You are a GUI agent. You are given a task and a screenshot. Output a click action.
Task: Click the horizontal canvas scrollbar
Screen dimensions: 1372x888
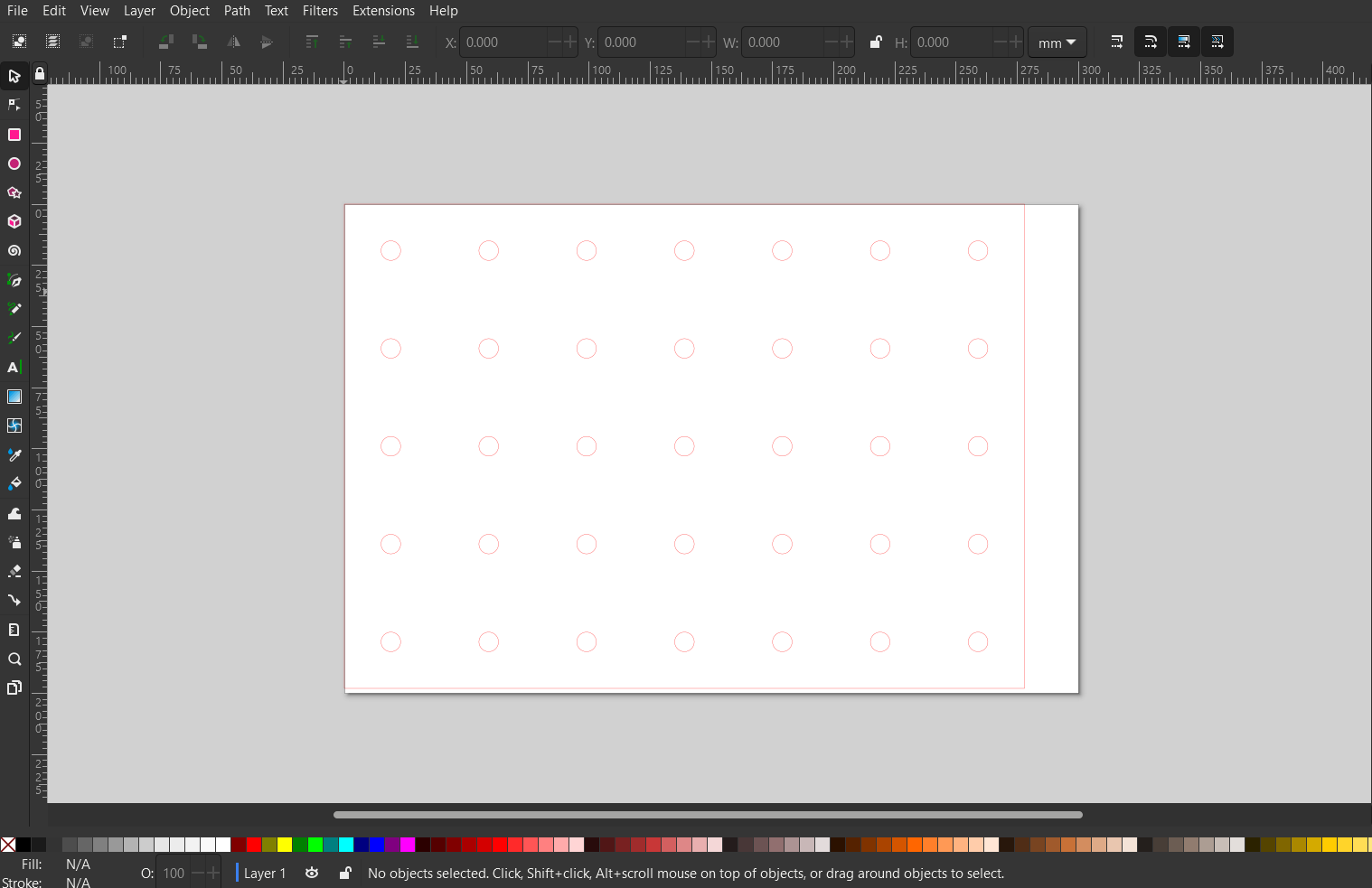pyautogui.click(x=708, y=814)
